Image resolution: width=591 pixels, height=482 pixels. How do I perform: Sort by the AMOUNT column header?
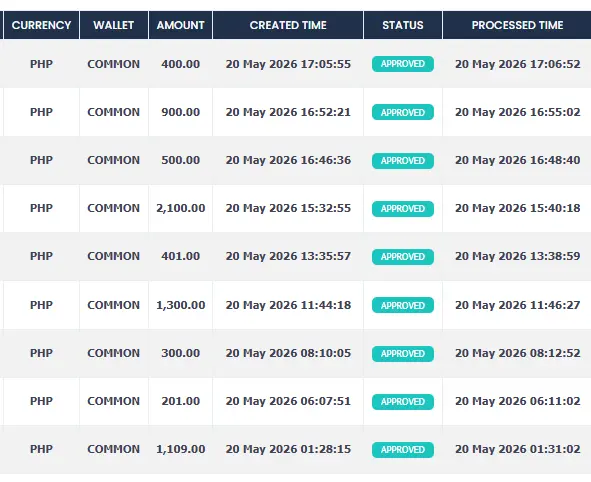(x=181, y=25)
